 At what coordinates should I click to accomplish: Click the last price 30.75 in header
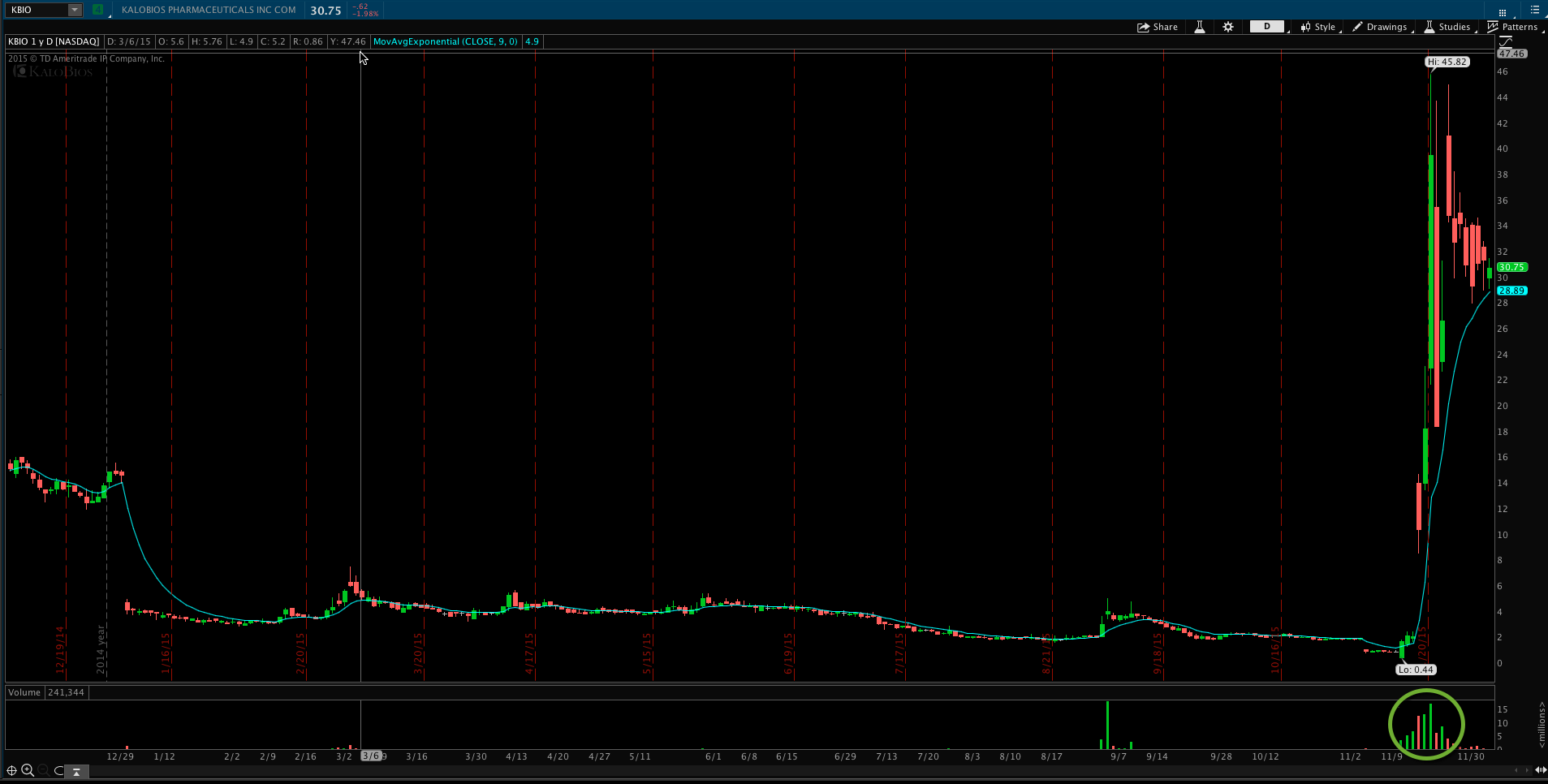point(326,11)
